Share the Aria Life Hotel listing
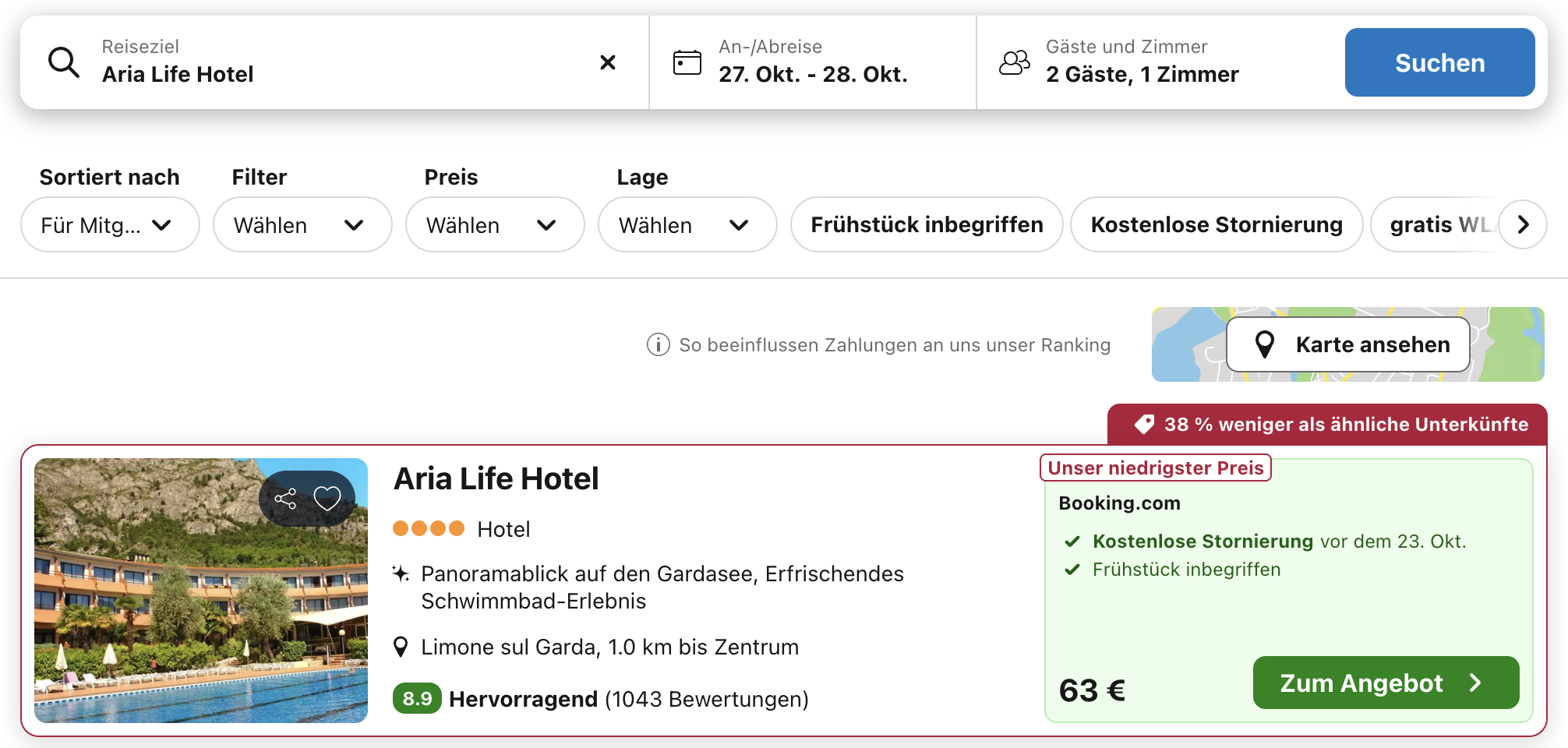The height and width of the screenshot is (748, 1568). [x=286, y=499]
